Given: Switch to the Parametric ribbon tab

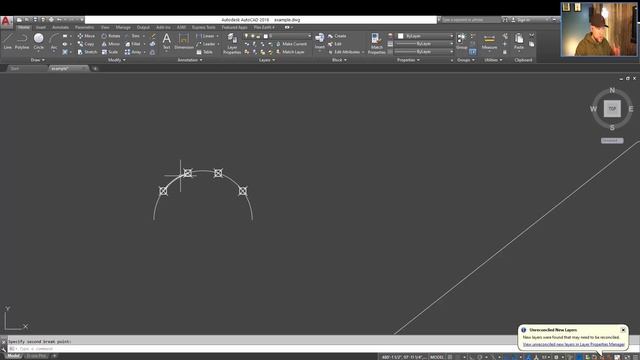Looking at the screenshot, I should click(x=84, y=27).
